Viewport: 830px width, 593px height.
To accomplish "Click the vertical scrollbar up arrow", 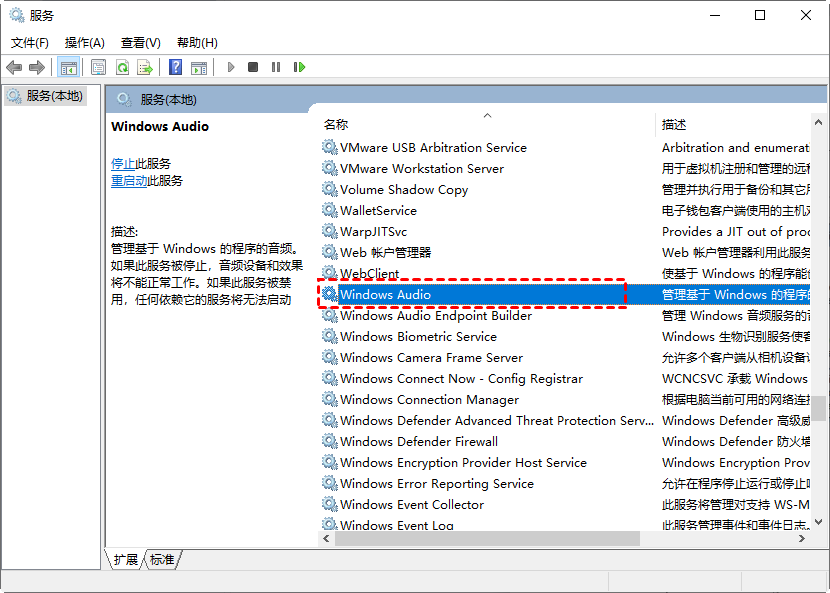I will 818,123.
